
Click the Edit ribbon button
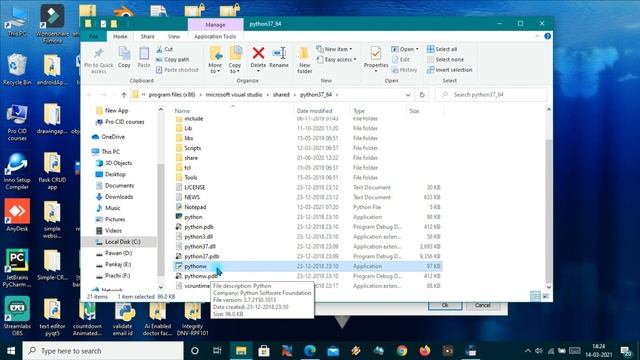400,60
